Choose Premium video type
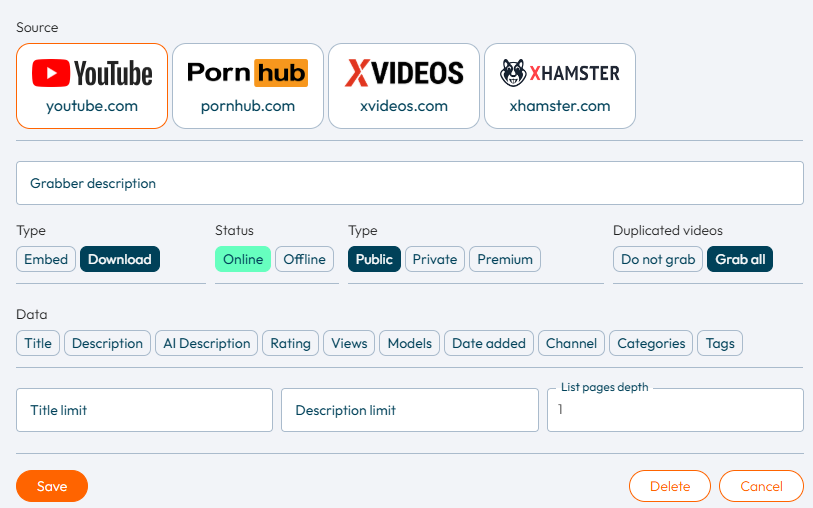The width and height of the screenshot is (813, 508). pos(505,259)
